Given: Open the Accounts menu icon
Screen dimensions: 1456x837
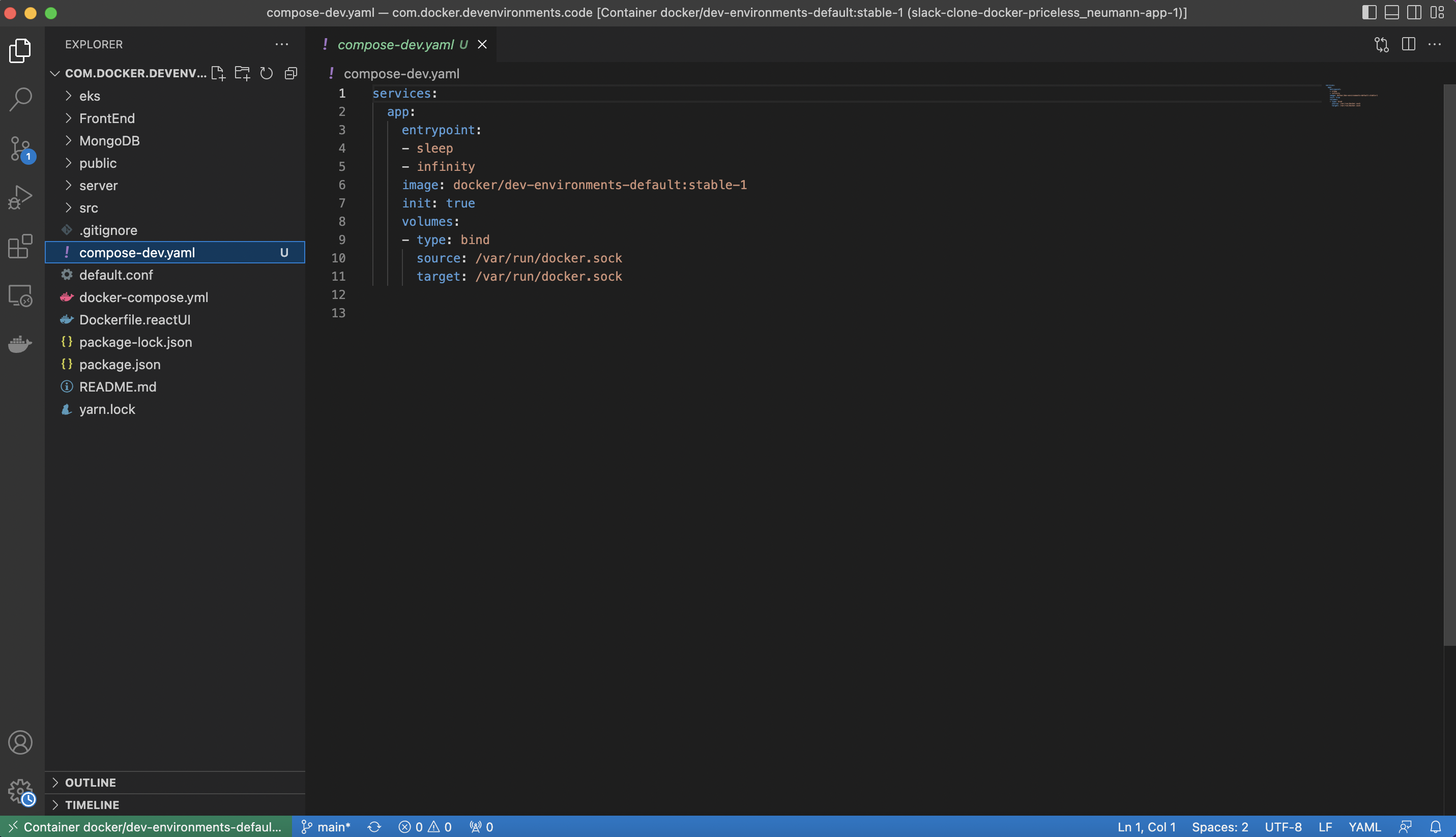Looking at the screenshot, I should (21, 742).
